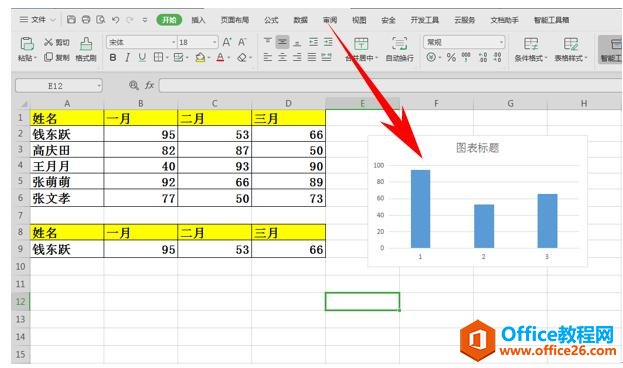Switch to the 开始 Home tab
The width and height of the screenshot is (623, 368).
point(169,19)
